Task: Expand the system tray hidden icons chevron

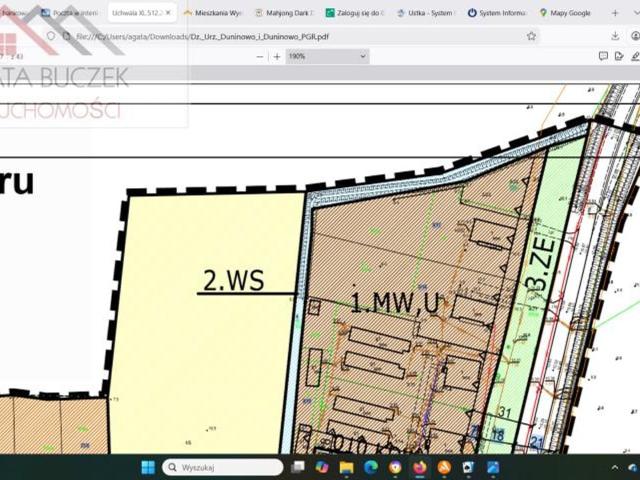Action: (x=615, y=467)
